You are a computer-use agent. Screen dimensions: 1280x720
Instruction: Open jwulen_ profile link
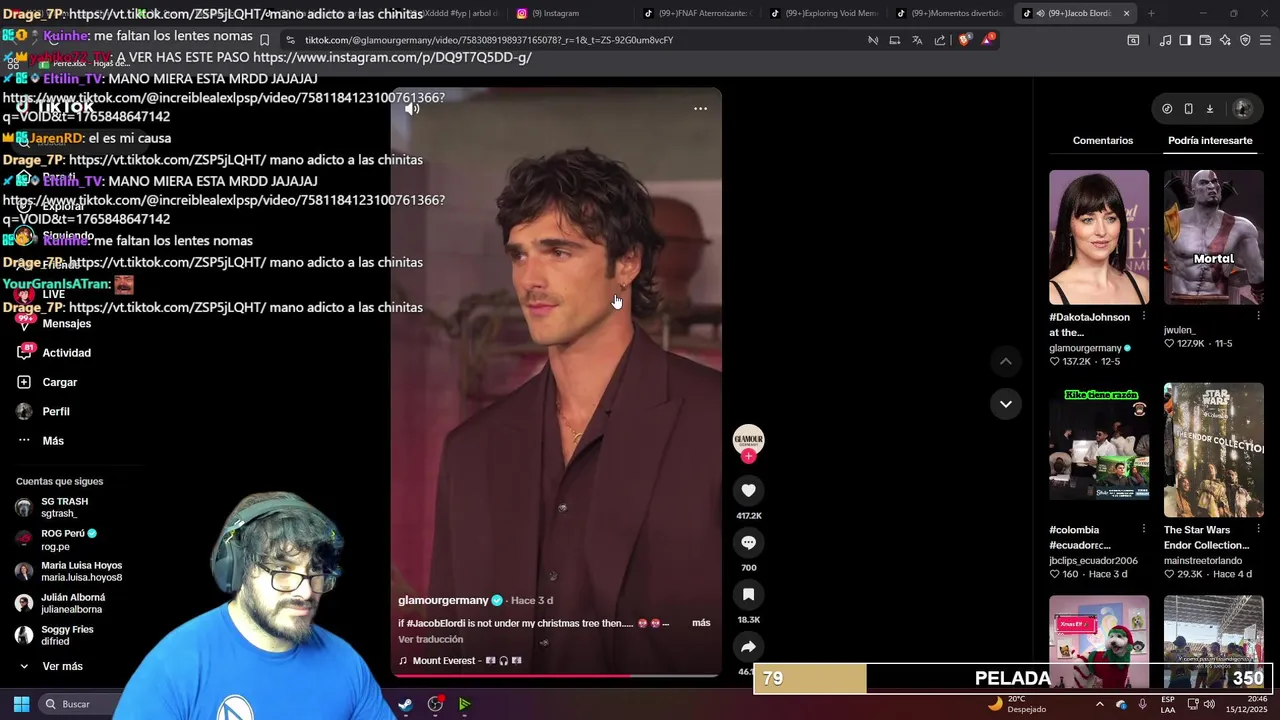coord(1180,330)
